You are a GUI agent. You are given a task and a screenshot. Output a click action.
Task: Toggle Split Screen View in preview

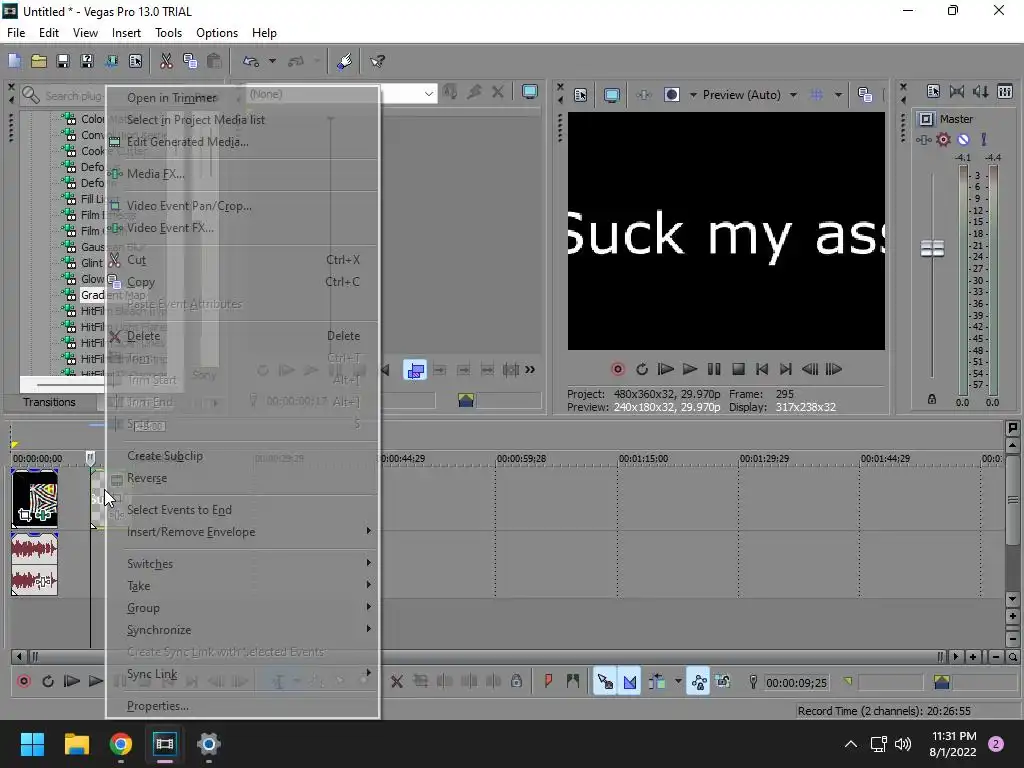(x=671, y=95)
